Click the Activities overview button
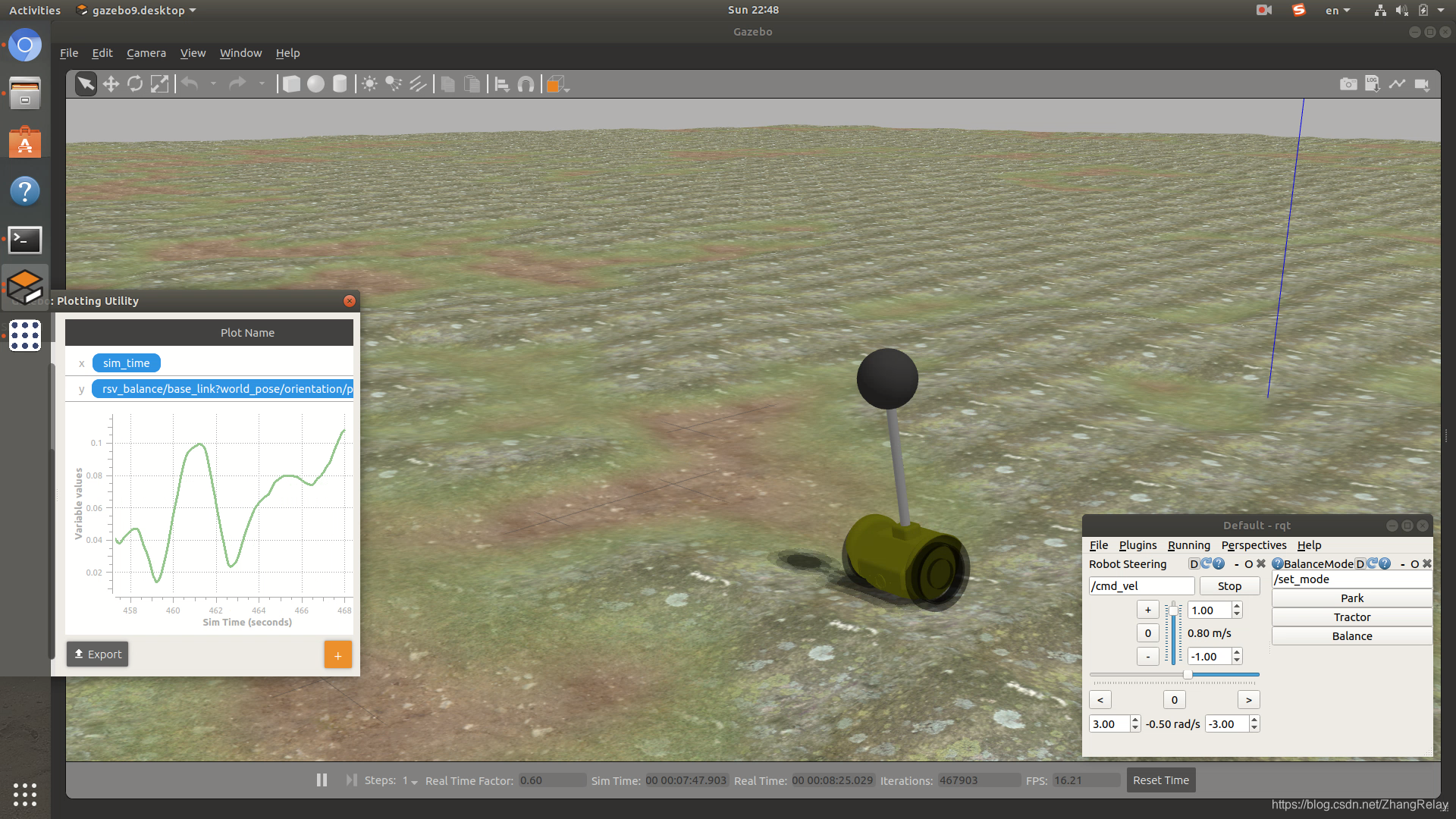 coord(35,10)
